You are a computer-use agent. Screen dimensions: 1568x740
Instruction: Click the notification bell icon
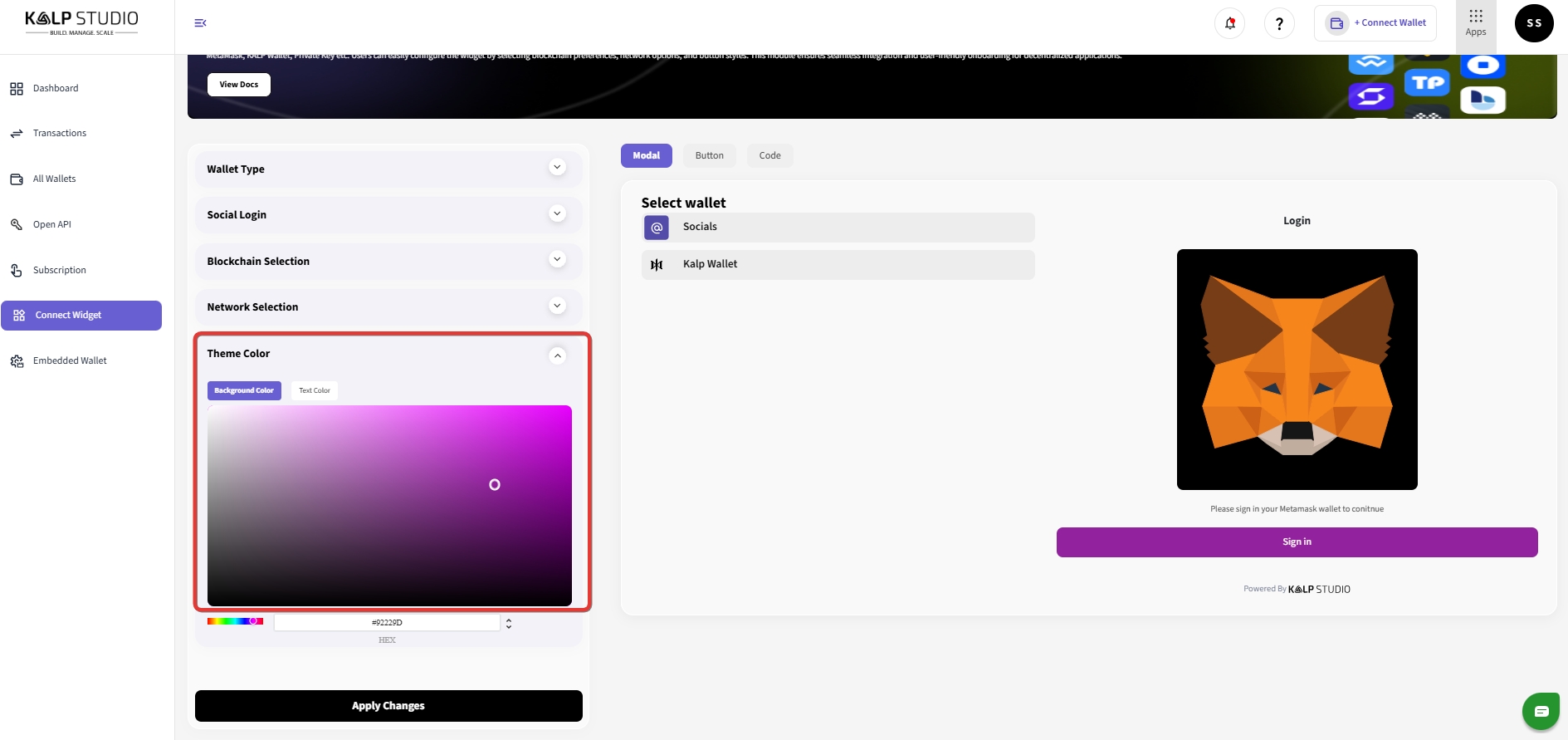(x=1229, y=23)
